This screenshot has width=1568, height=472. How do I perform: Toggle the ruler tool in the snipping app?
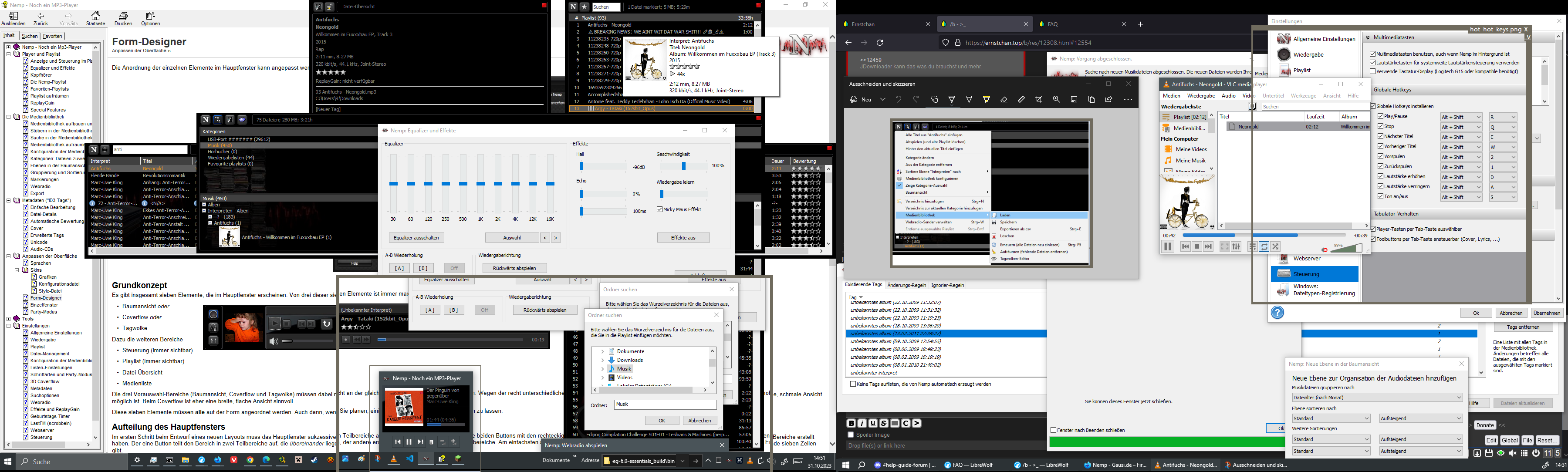click(1021, 100)
